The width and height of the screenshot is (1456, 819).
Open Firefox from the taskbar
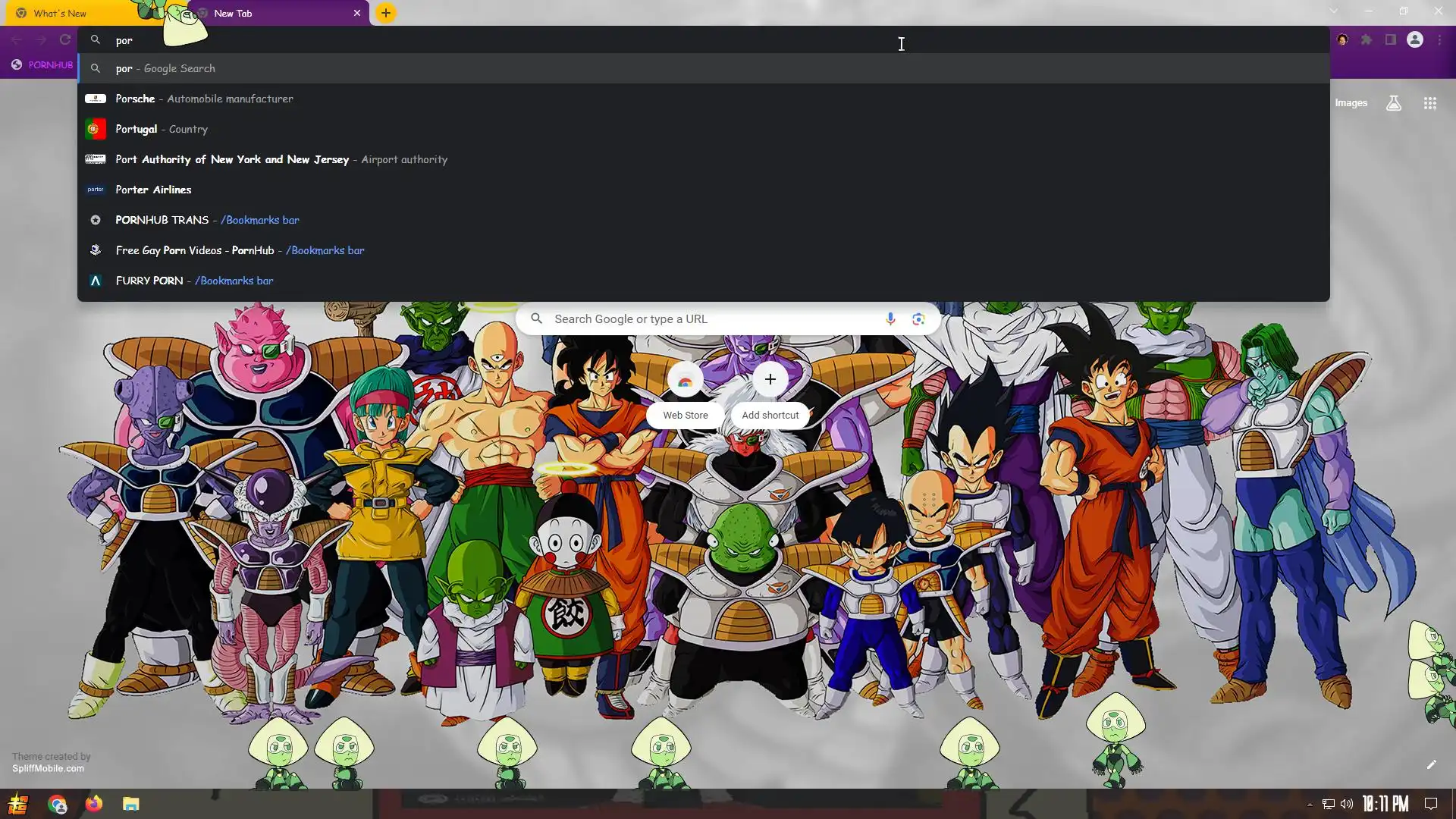pos(94,804)
